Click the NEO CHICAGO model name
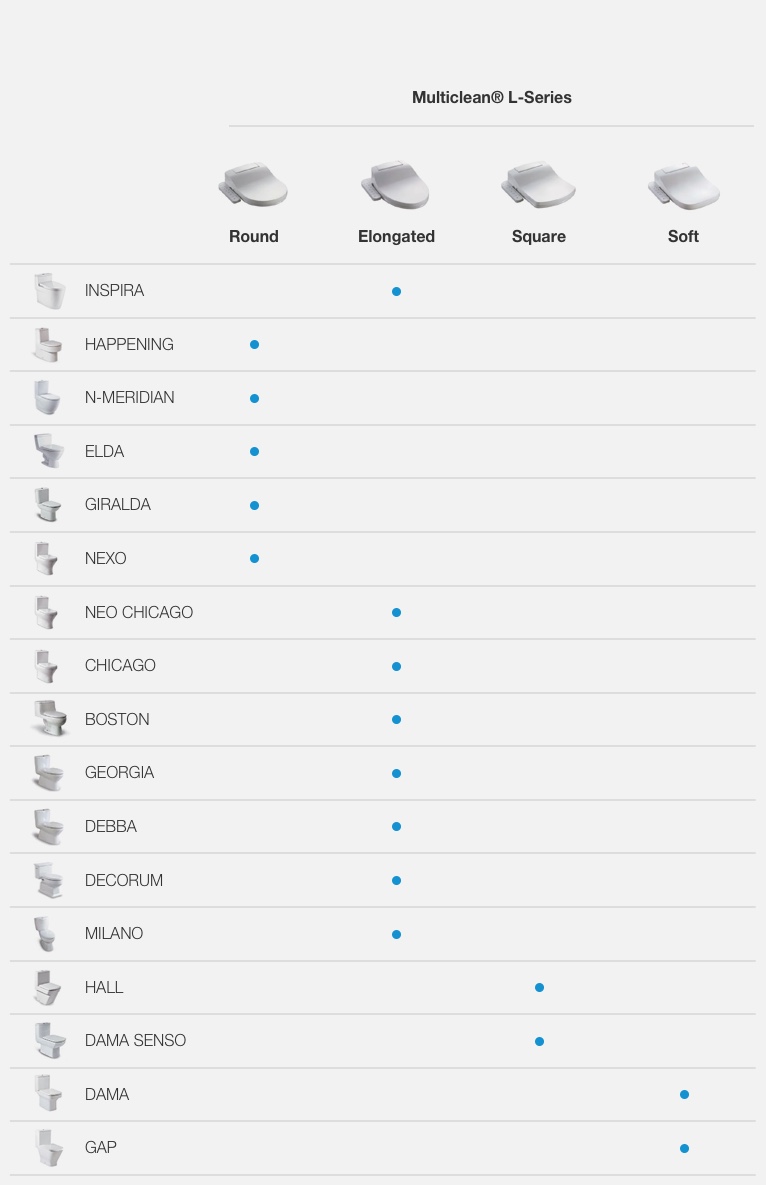The height and width of the screenshot is (1185, 766). tap(139, 612)
